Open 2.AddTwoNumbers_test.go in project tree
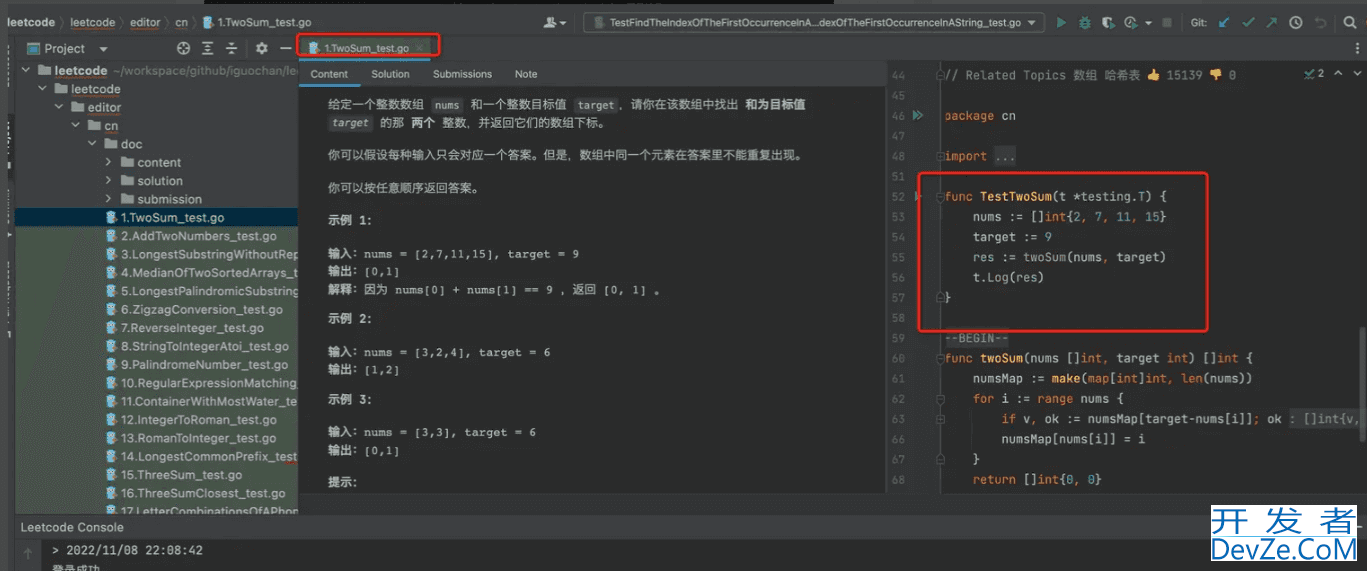 tap(198, 236)
